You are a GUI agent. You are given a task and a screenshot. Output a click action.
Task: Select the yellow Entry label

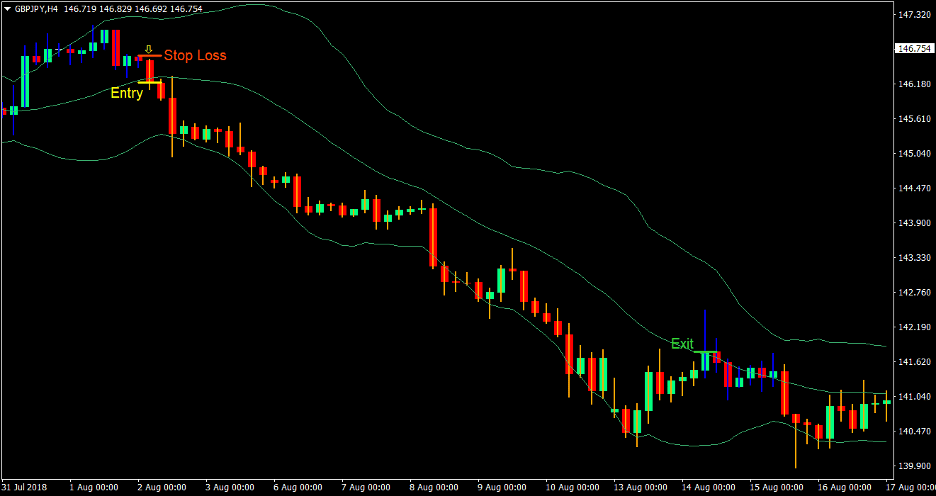click(127, 93)
